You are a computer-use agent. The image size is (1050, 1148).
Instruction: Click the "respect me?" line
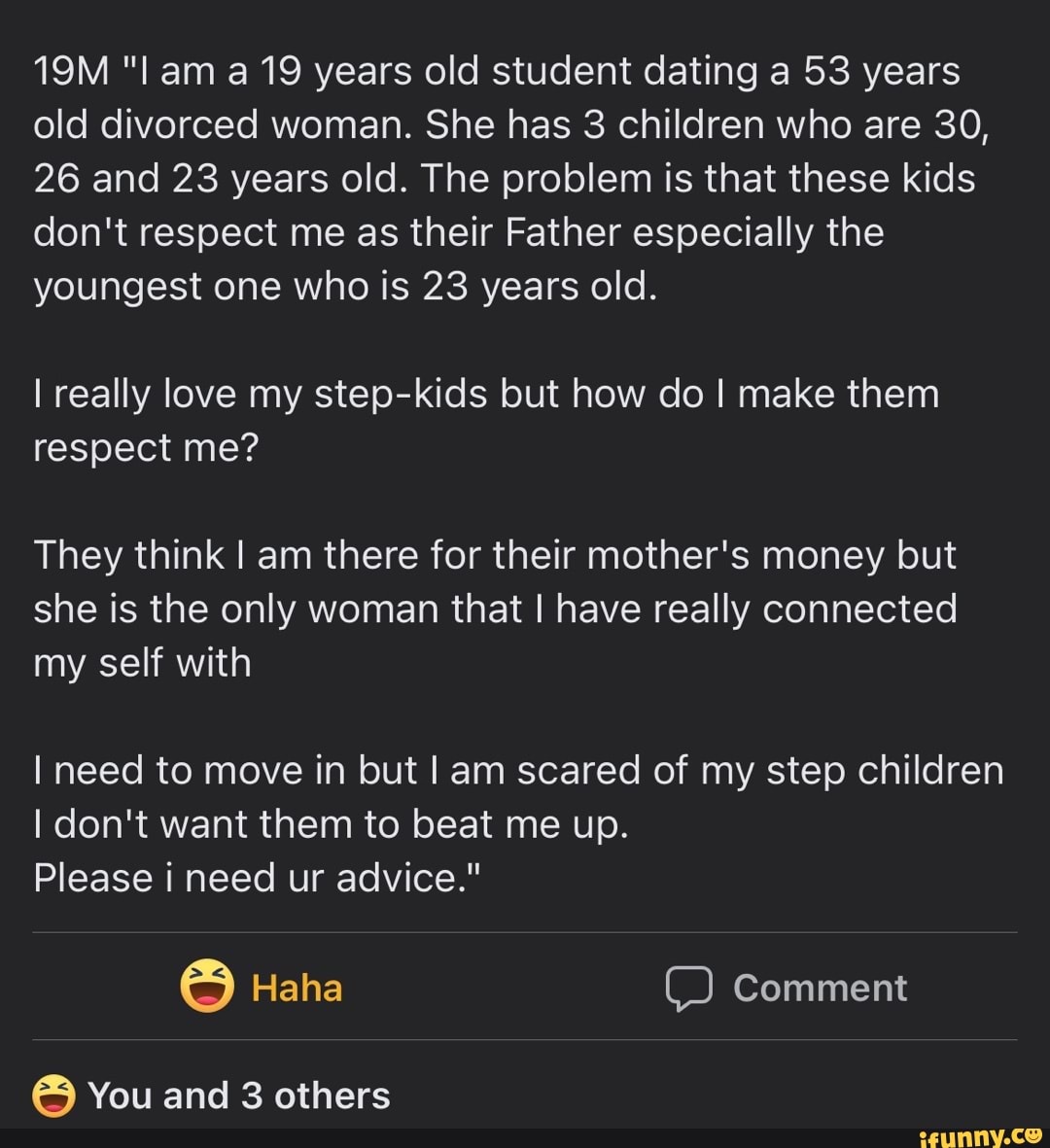point(145,448)
